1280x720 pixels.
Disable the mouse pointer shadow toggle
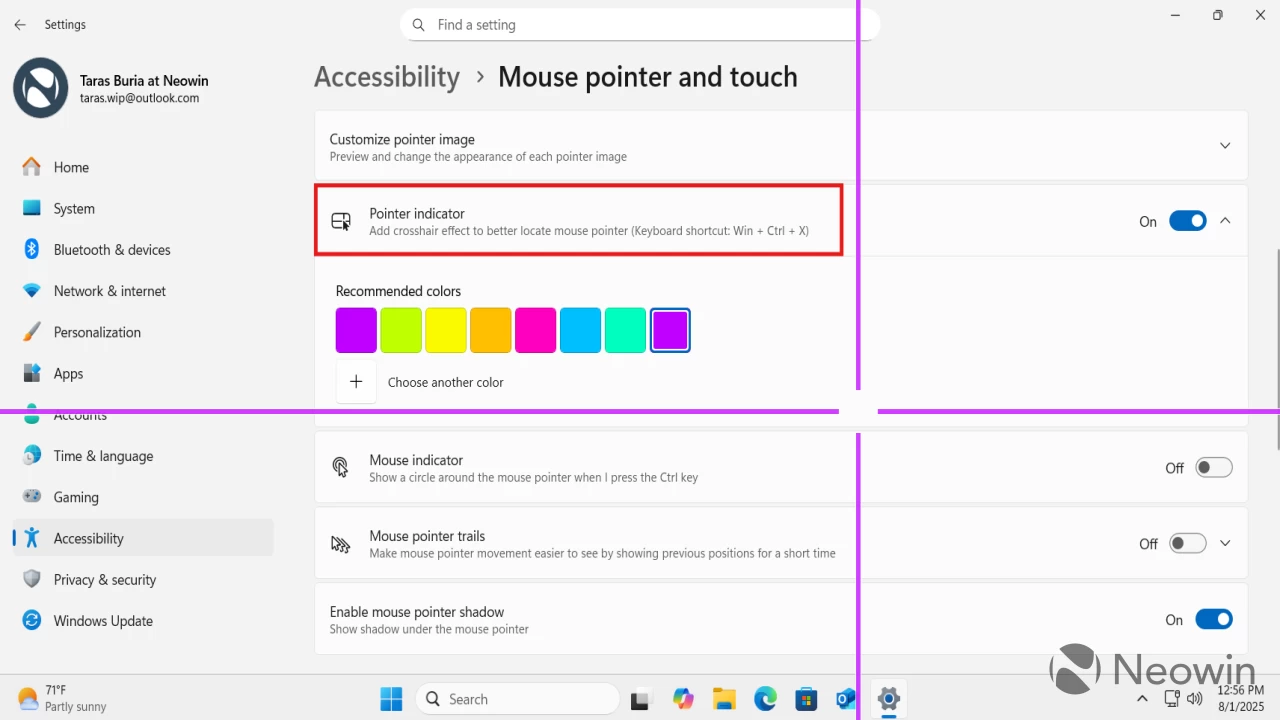click(1214, 620)
